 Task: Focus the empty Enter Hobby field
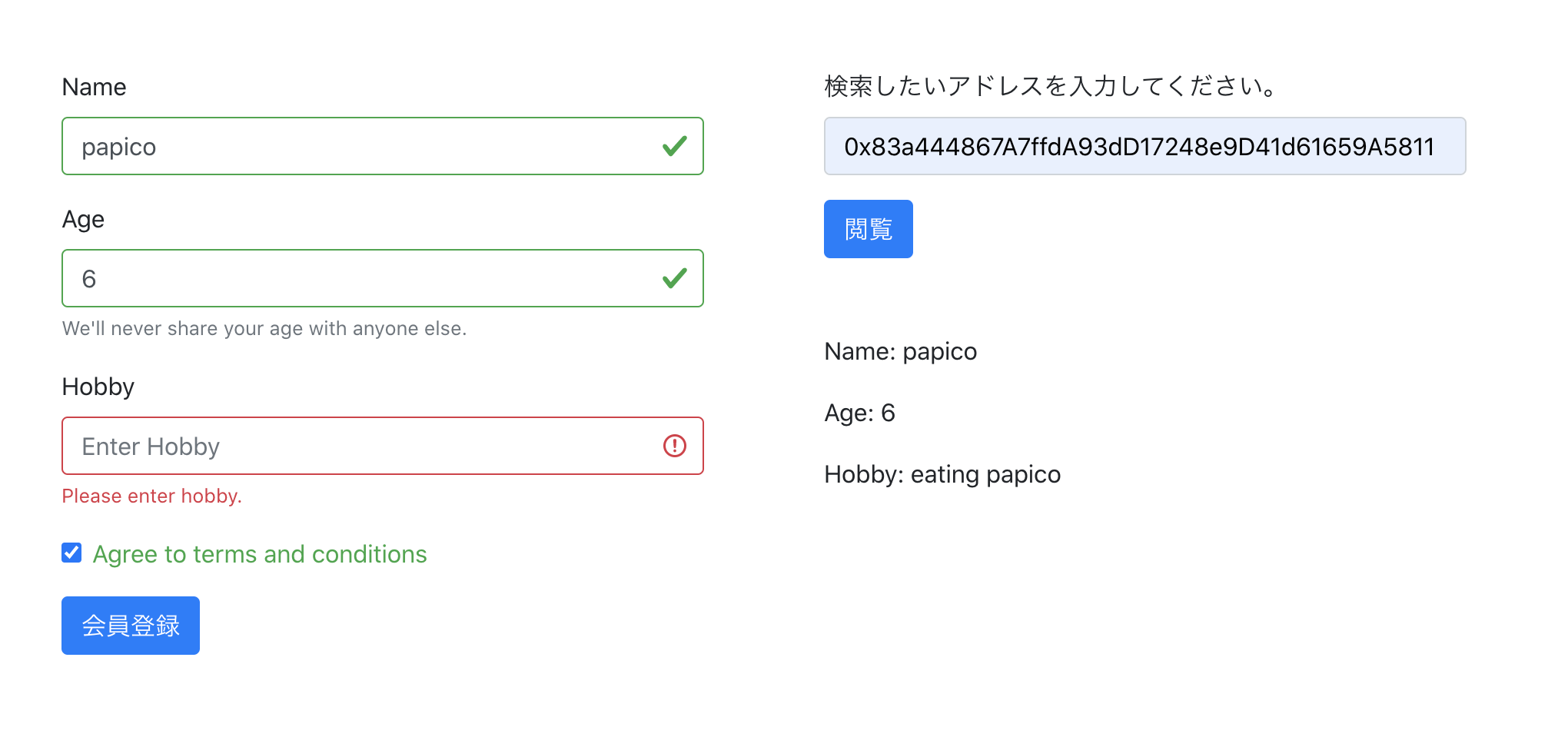pos(307,446)
